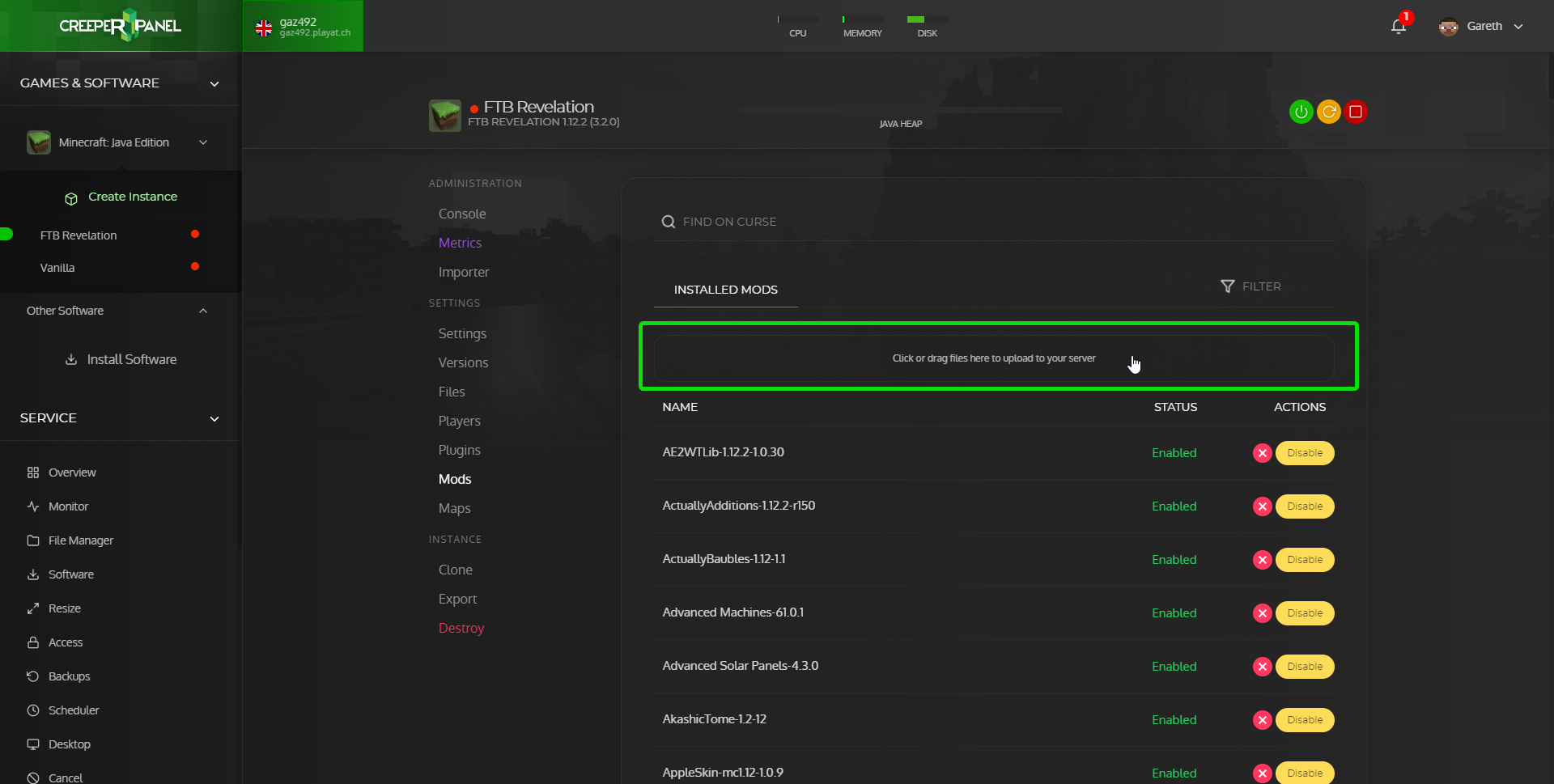The height and width of the screenshot is (784, 1554).
Task: Open the Clone instance page
Action: pyautogui.click(x=456, y=570)
